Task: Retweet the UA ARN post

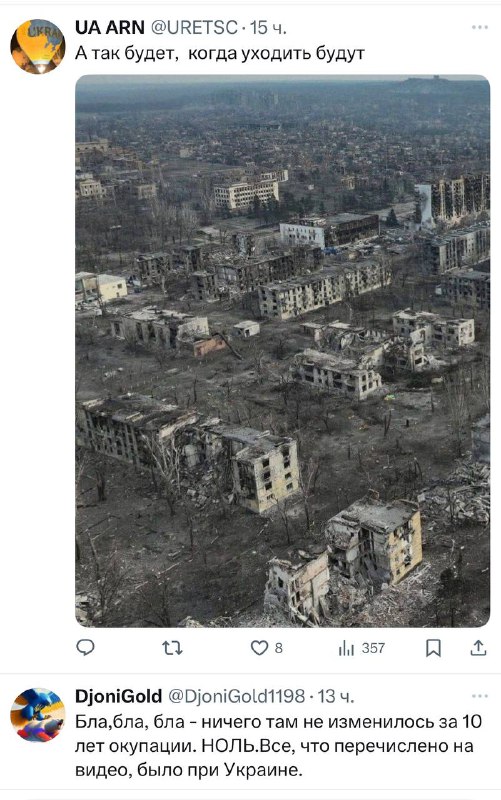Action: click(x=172, y=648)
